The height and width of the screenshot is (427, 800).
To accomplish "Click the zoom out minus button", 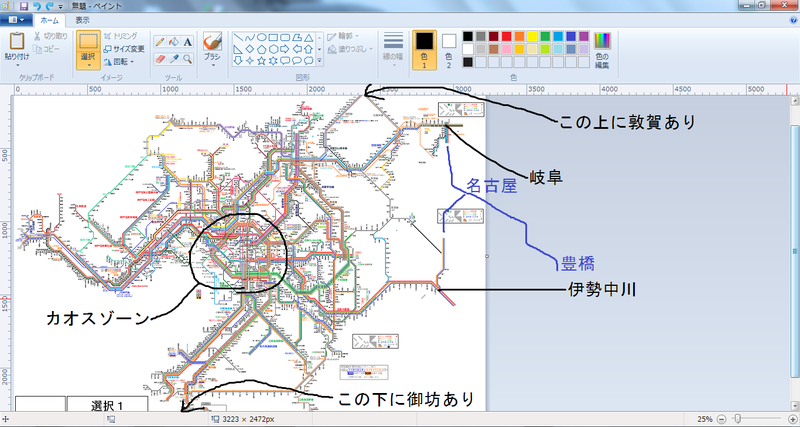I will [x=721, y=419].
